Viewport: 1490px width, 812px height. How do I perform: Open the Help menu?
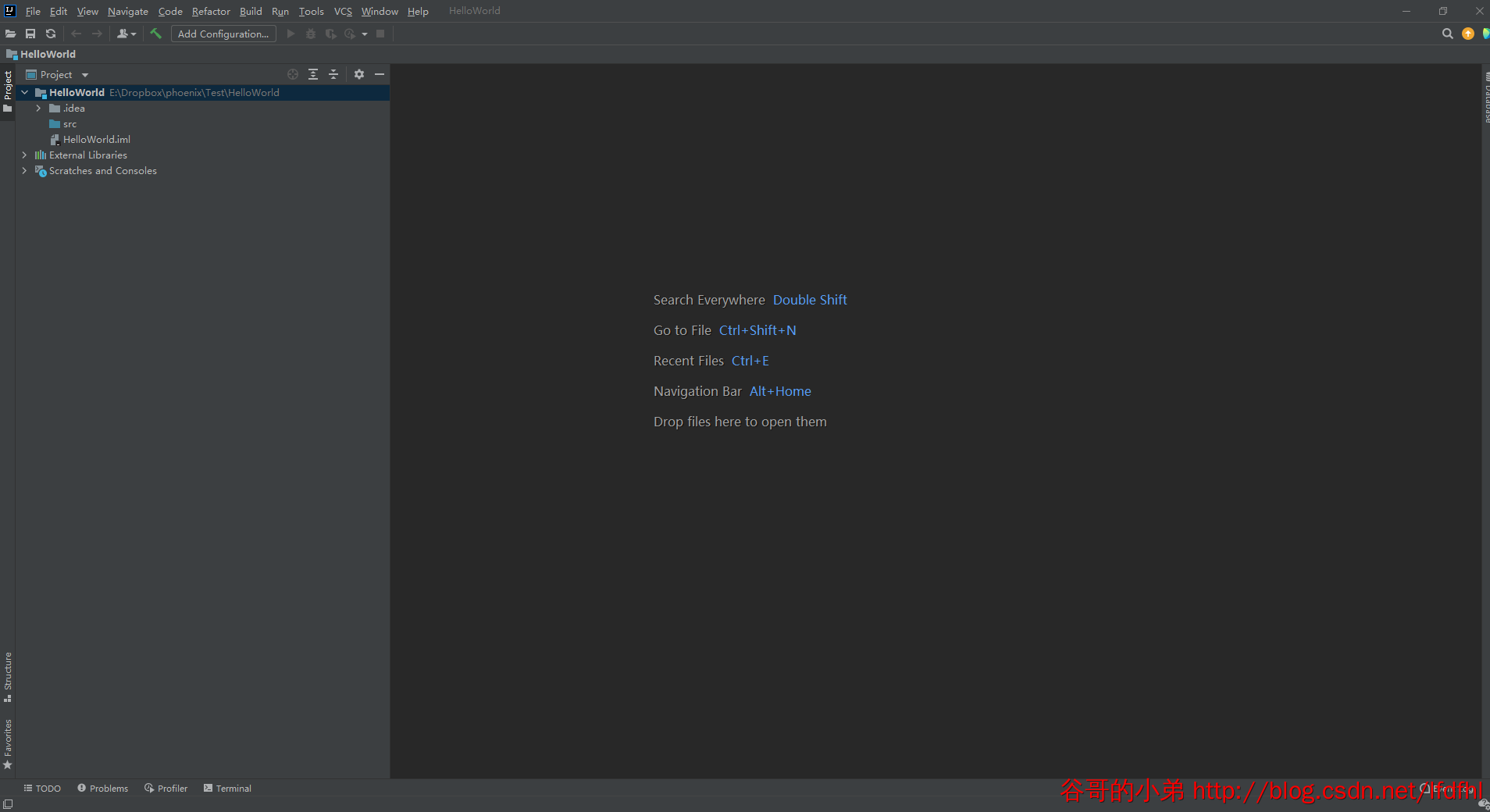(x=418, y=11)
